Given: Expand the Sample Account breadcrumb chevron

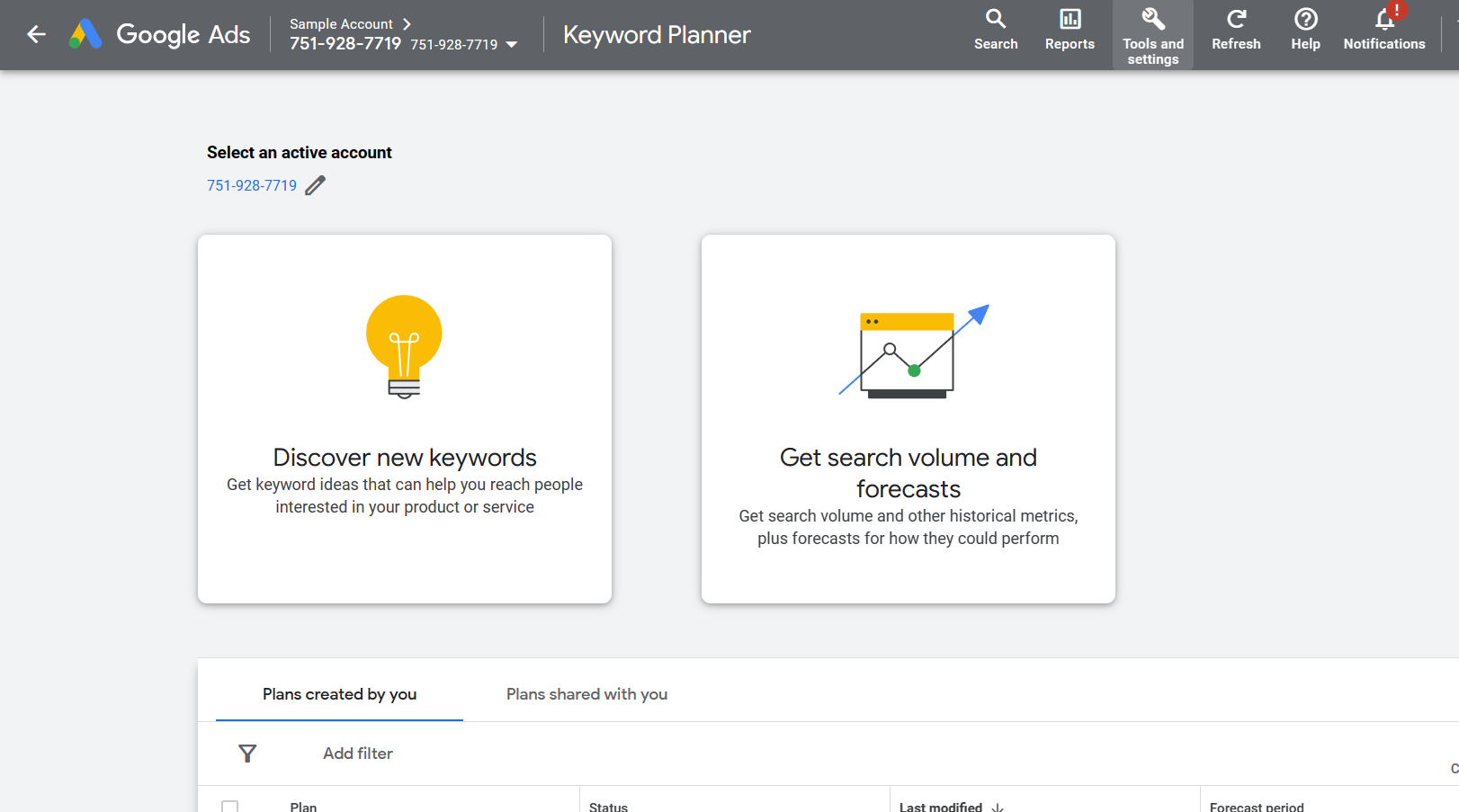Looking at the screenshot, I should pos(407,24).
